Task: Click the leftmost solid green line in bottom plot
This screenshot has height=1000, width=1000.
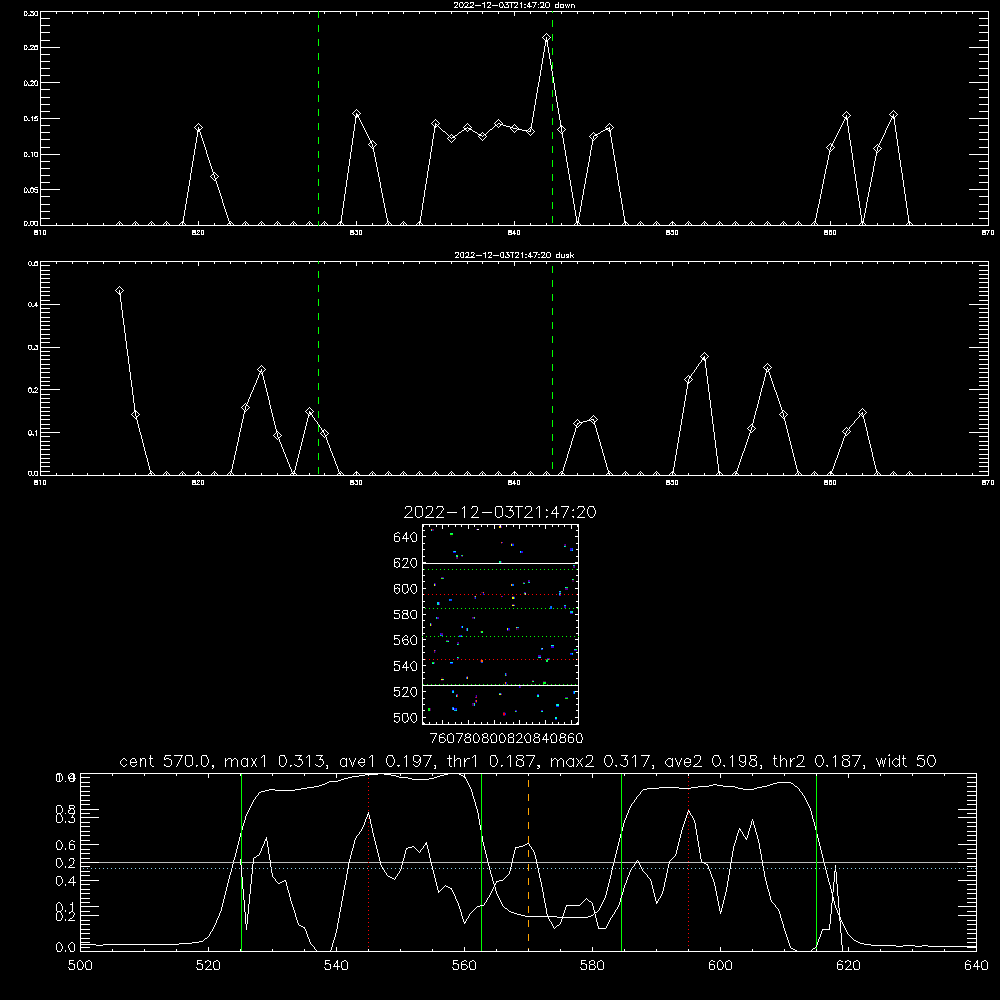Action: (x=241, y=861)
